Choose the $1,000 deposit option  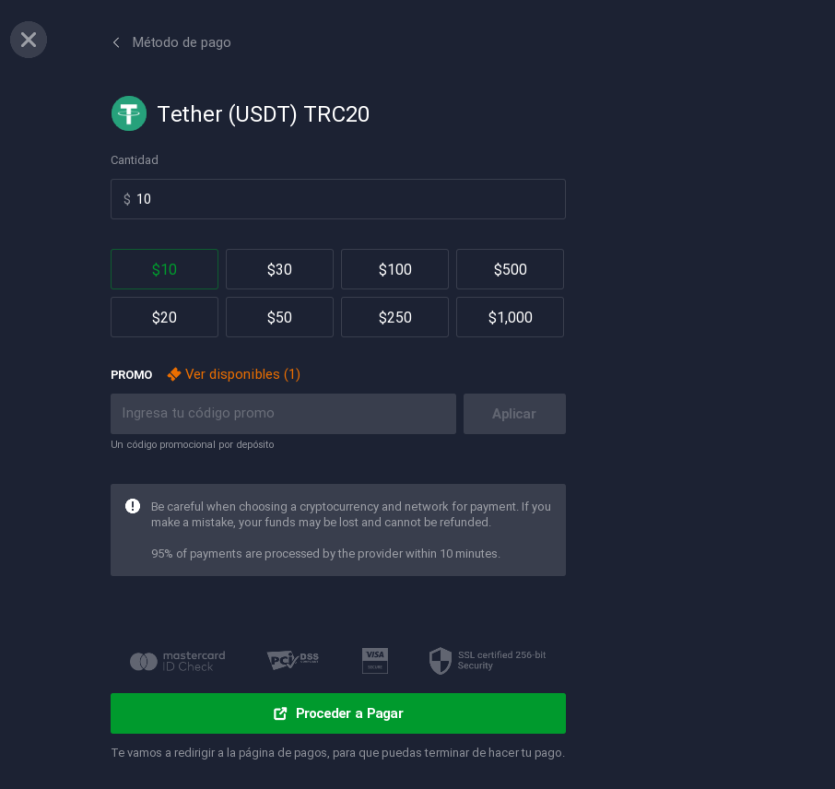510,317
